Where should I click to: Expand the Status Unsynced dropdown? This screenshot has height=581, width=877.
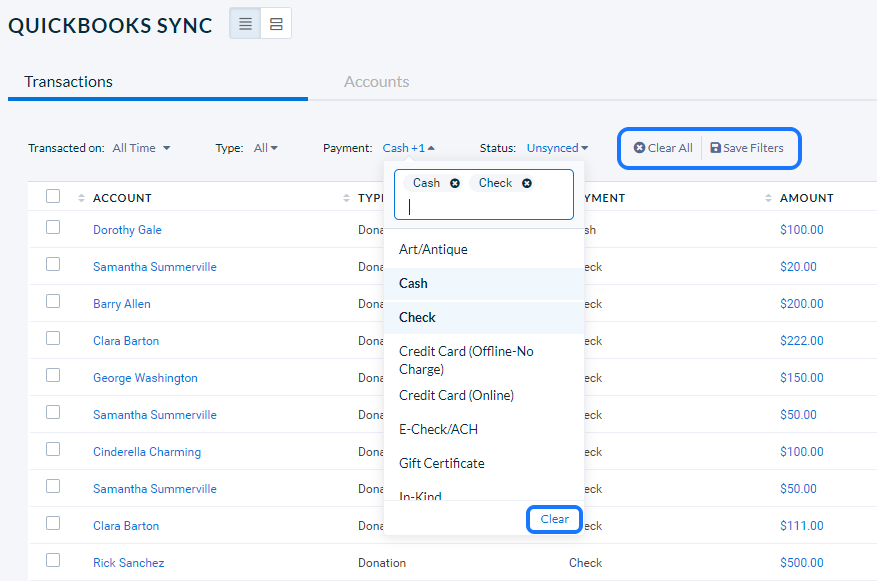557,148
